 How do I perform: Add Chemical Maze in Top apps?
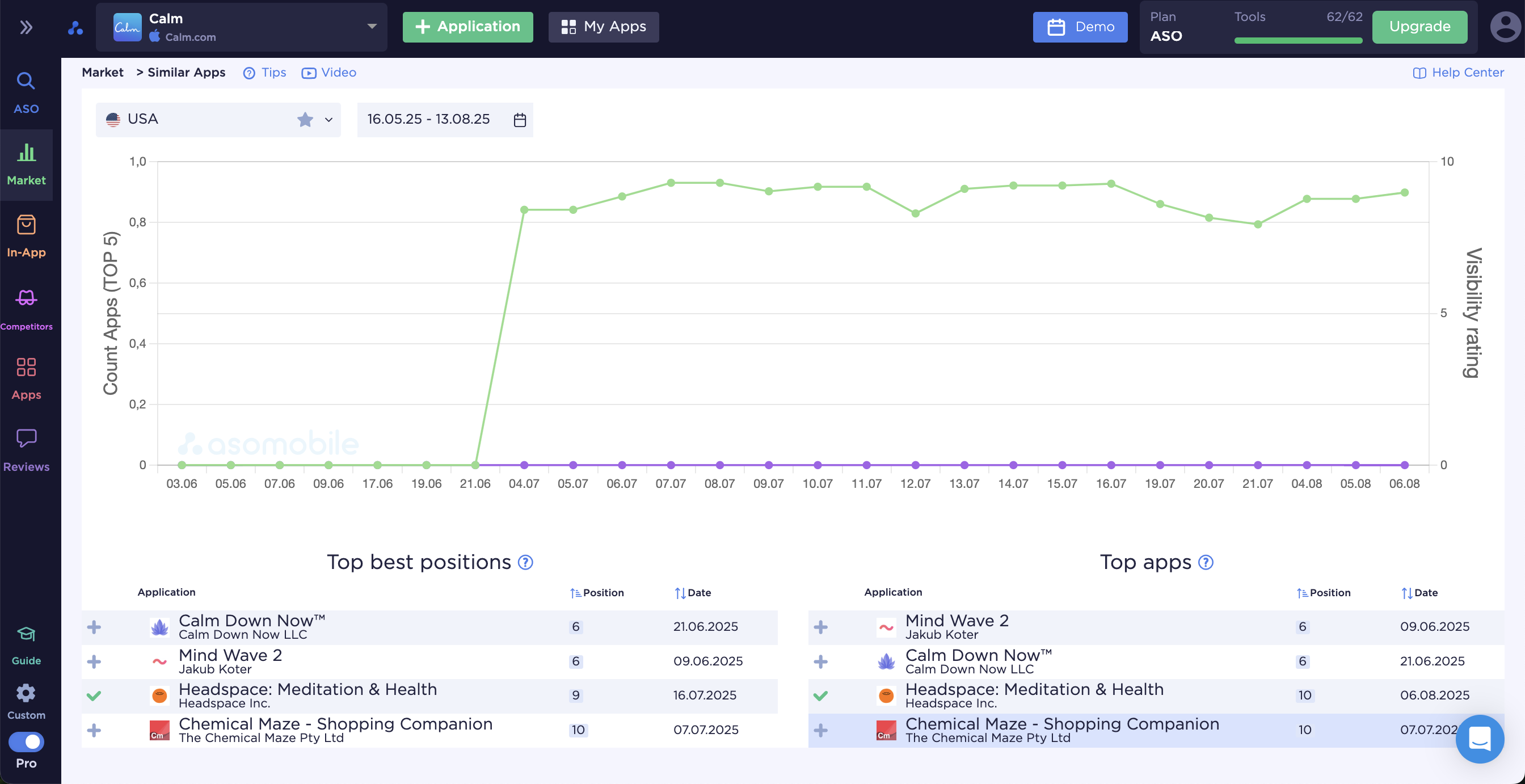coord(820,730)
